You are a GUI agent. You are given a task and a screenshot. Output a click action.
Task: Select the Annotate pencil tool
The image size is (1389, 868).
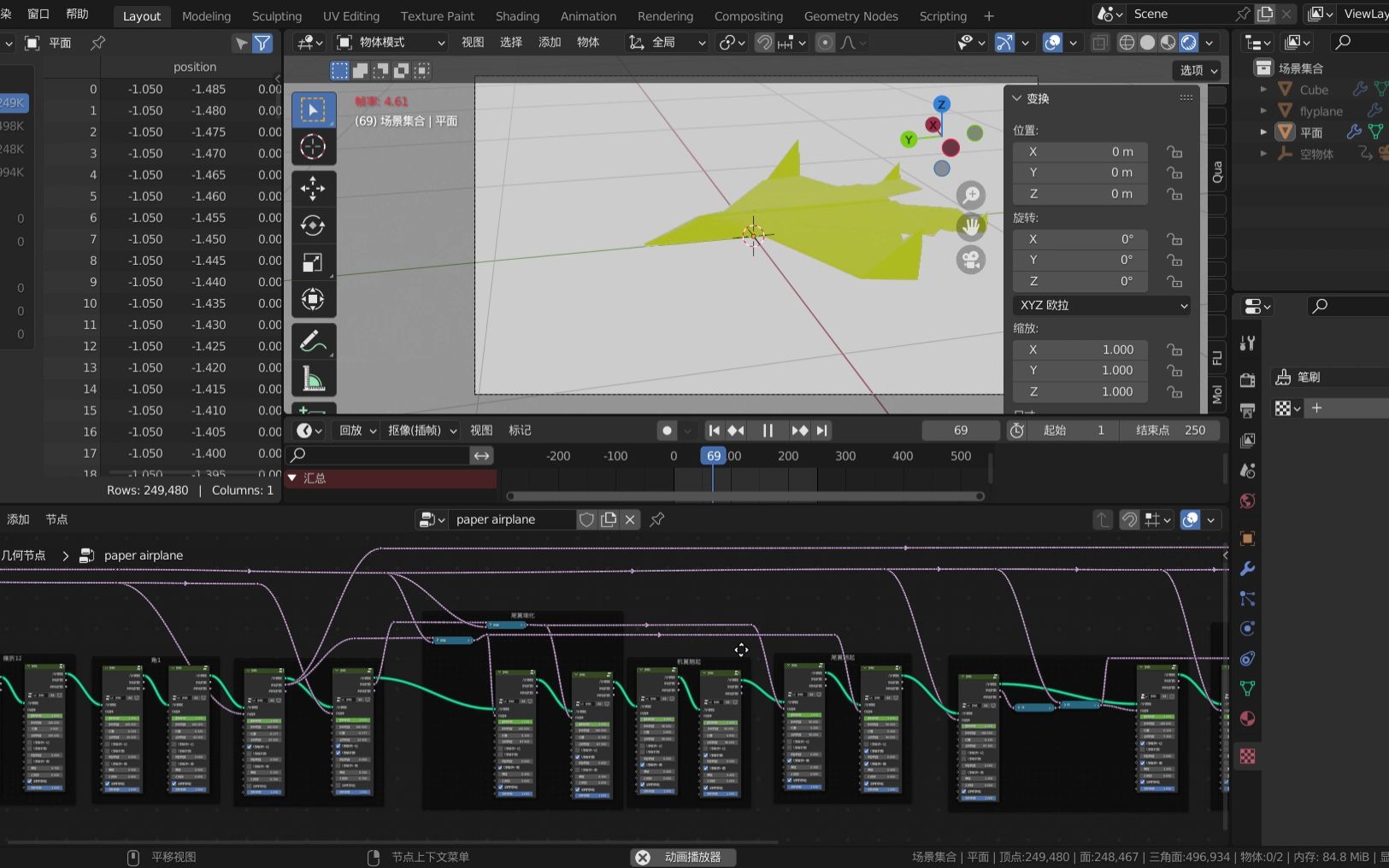[x=313, y=342]
